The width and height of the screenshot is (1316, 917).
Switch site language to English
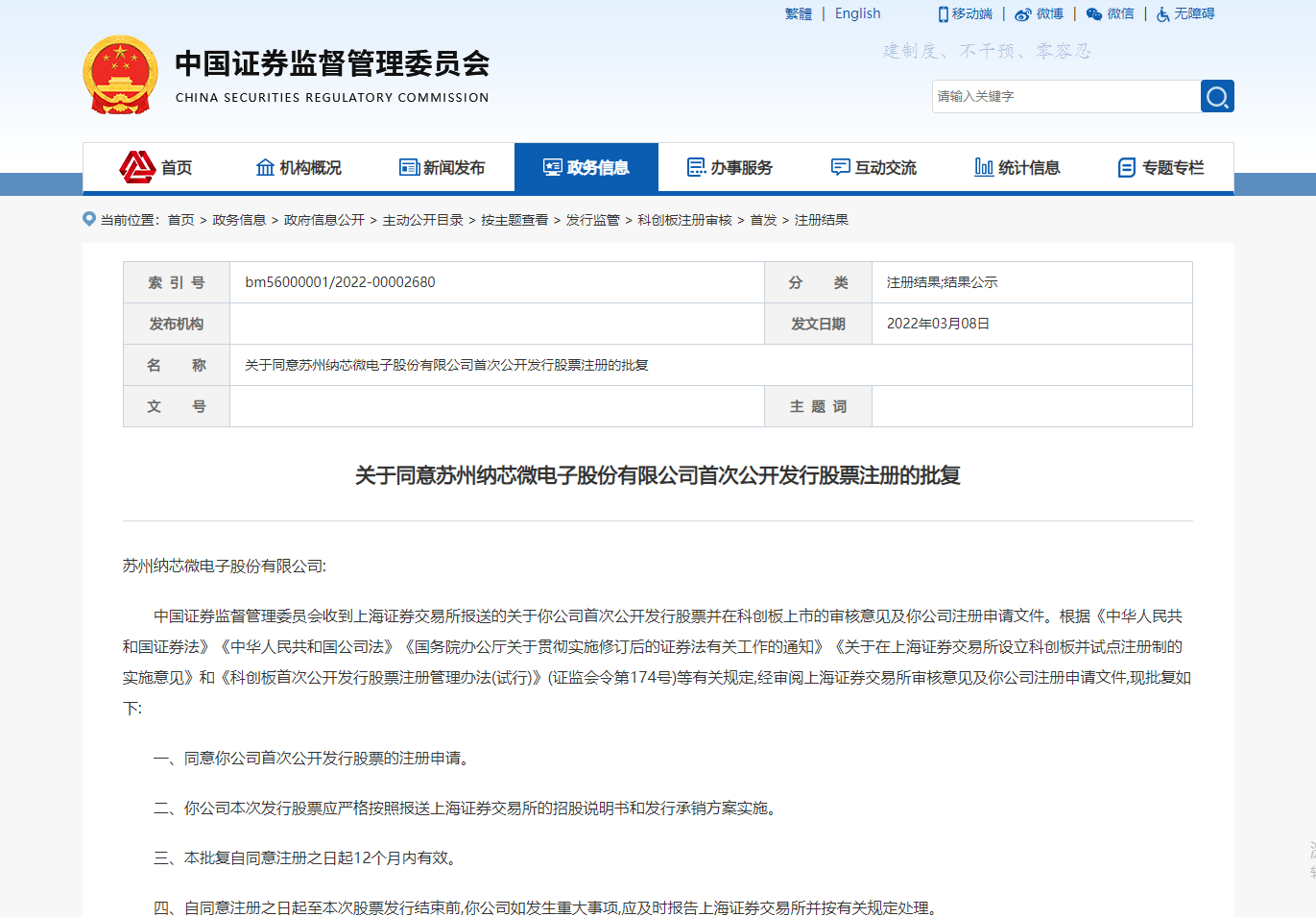(x=857, y=13)
